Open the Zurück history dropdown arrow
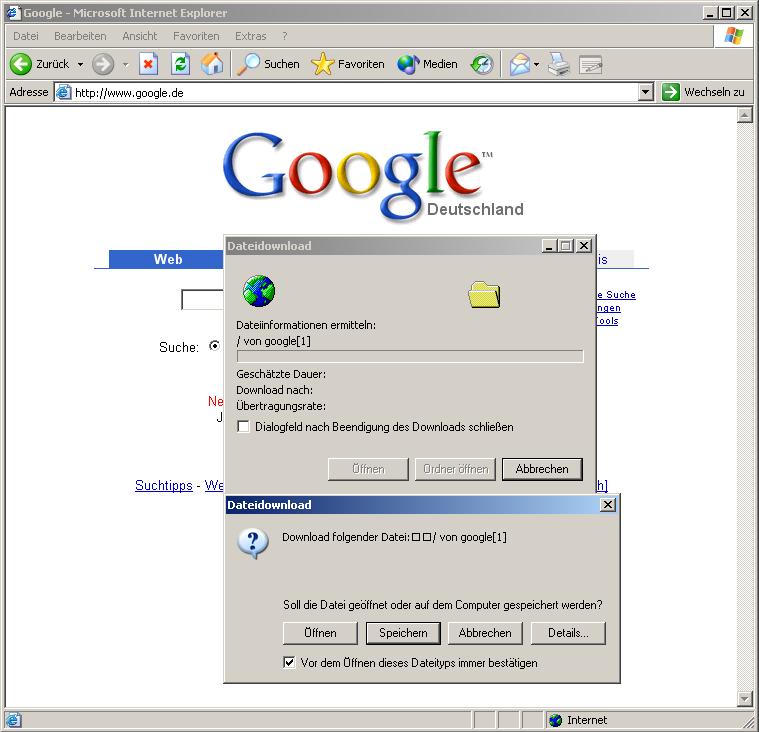 tap(80, 64)
